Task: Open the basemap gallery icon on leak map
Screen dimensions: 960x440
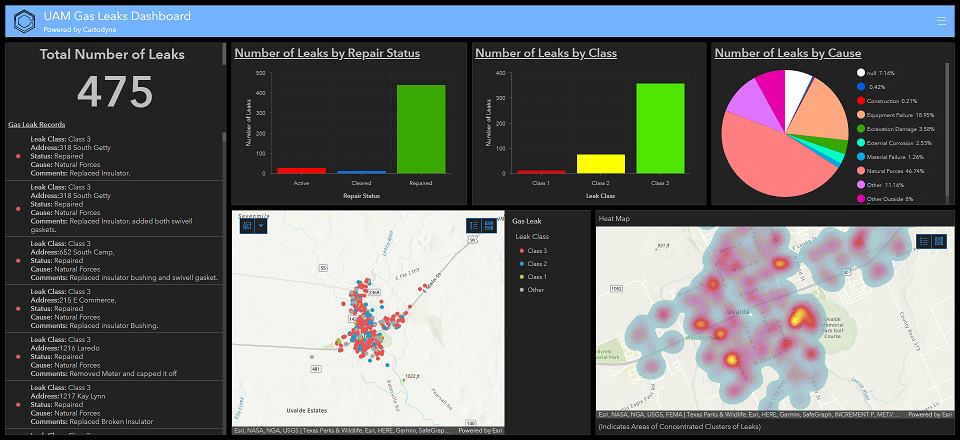Action: tap(489, 226)
